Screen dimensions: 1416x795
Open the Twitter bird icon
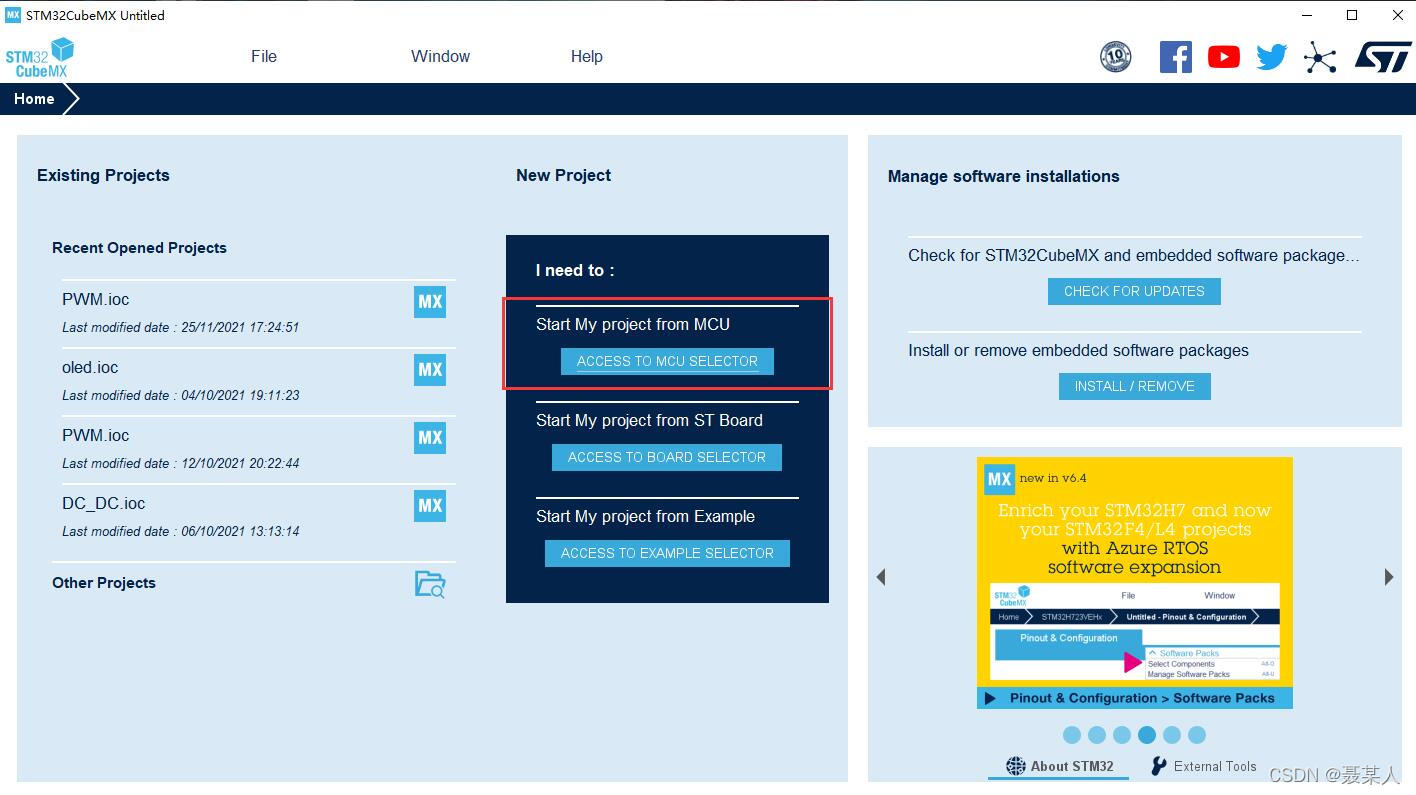[1272, 57]
